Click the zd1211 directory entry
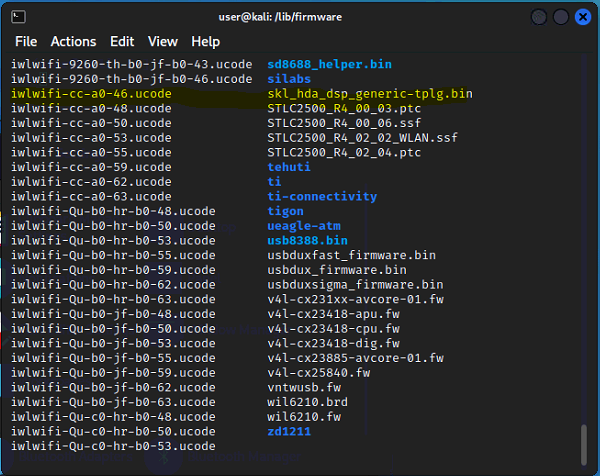The image size is (600, 476). point(289,431)
